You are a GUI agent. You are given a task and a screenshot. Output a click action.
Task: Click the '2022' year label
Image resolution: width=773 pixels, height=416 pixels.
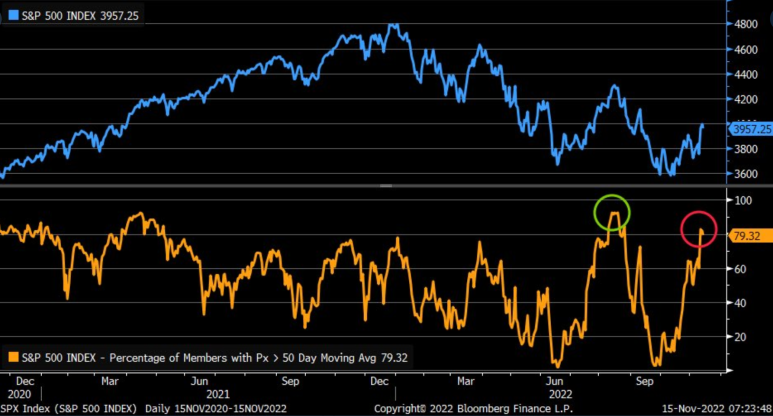[561, 394]
